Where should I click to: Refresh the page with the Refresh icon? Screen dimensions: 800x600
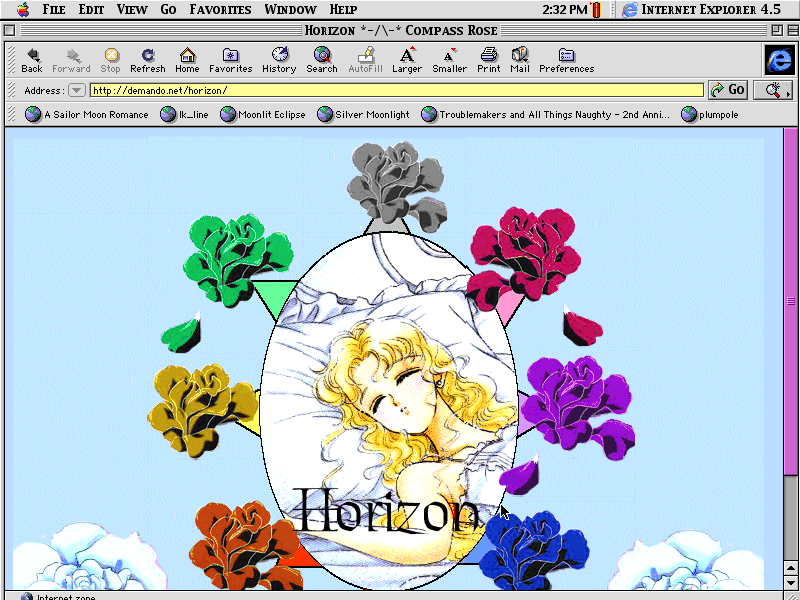click(x=148, y=59)
